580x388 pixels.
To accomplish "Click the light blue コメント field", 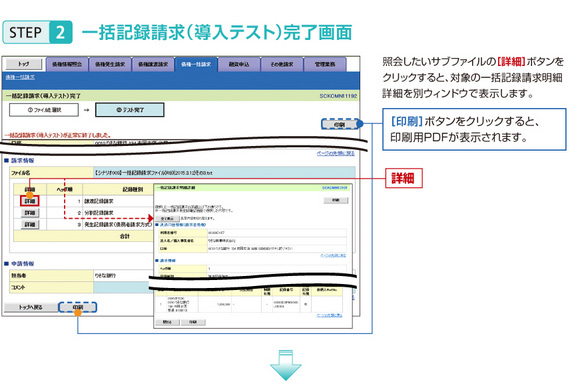I will [123, 287].
